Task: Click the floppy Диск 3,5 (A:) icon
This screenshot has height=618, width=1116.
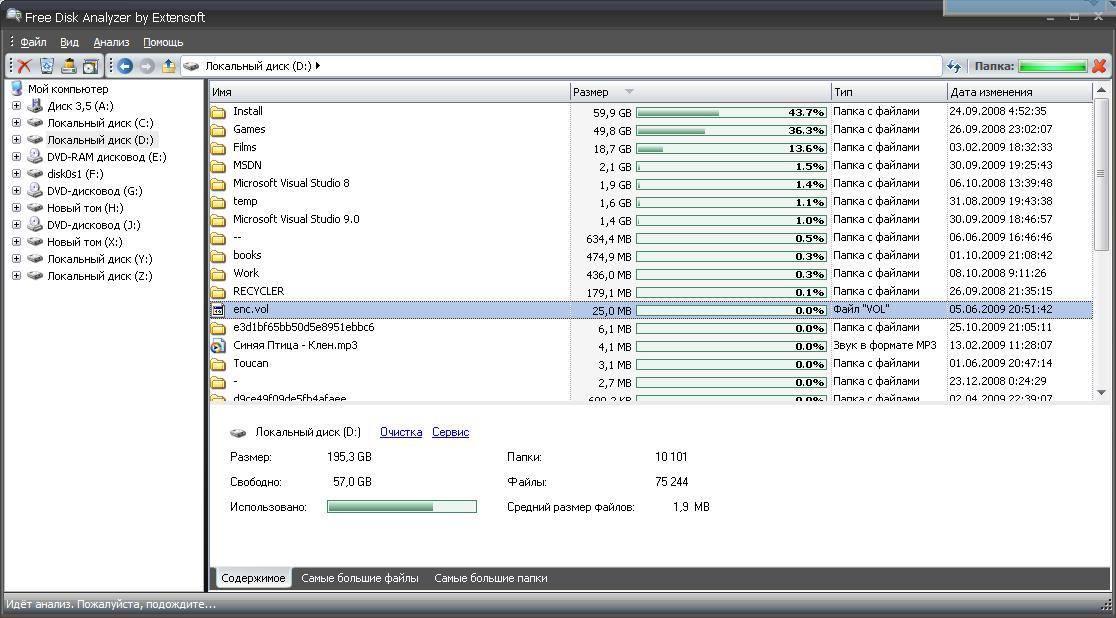Action: pos(35,106)
